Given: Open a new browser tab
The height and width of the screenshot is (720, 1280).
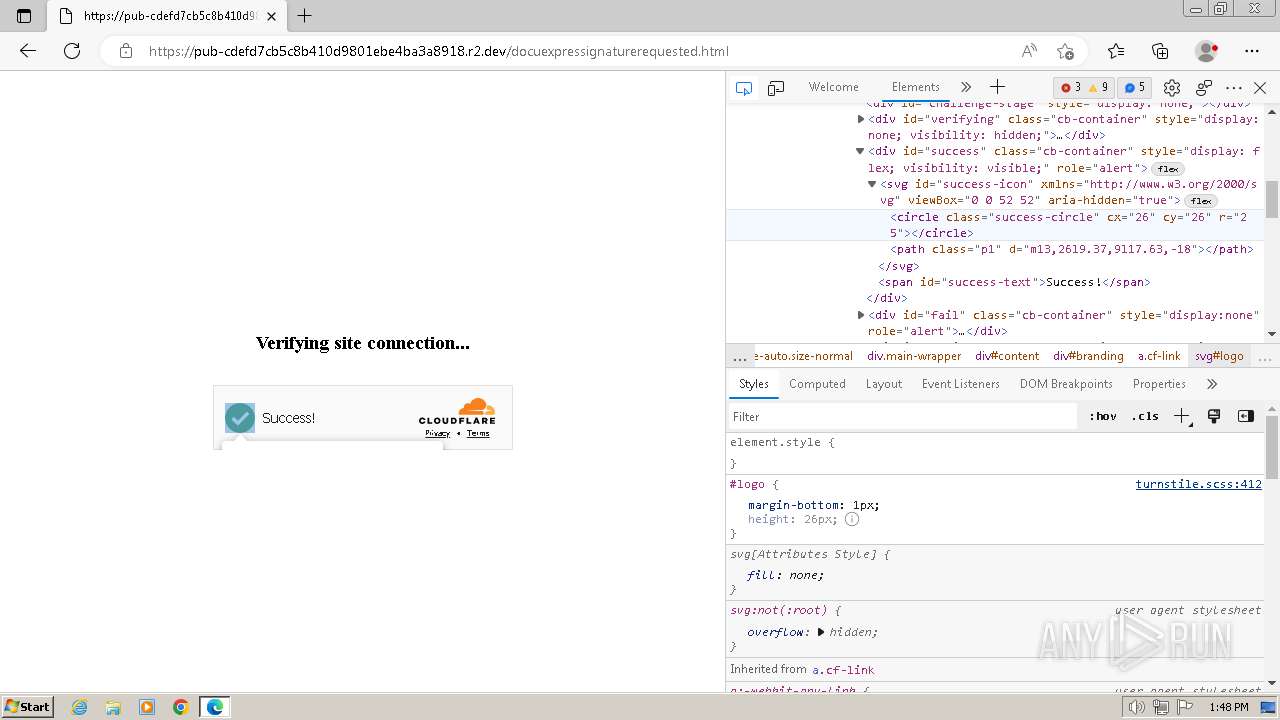Looking at the screenshot, I should click(x=305, y=15).
